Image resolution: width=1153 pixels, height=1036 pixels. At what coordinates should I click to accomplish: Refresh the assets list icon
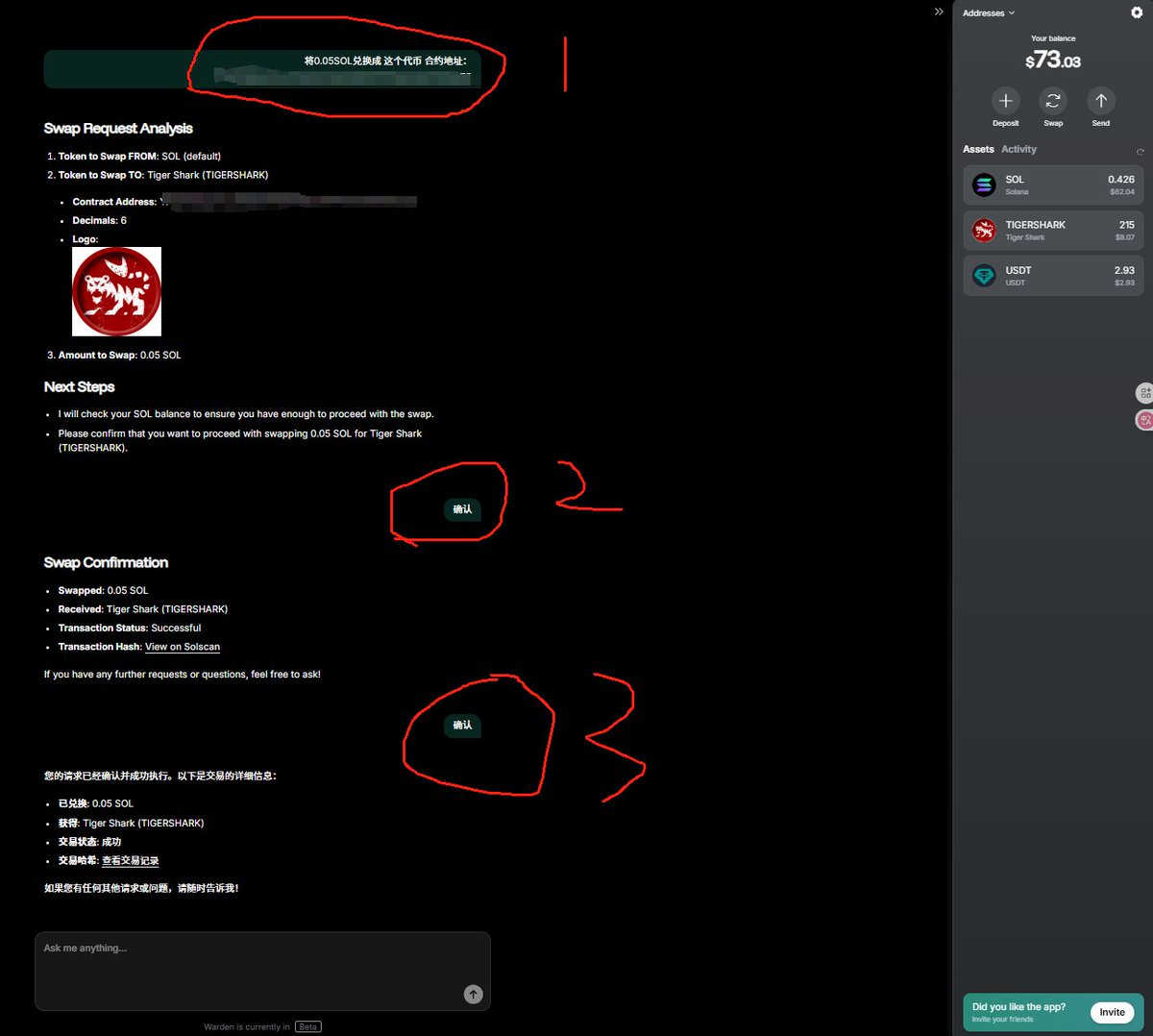(x=1141, y=152)
